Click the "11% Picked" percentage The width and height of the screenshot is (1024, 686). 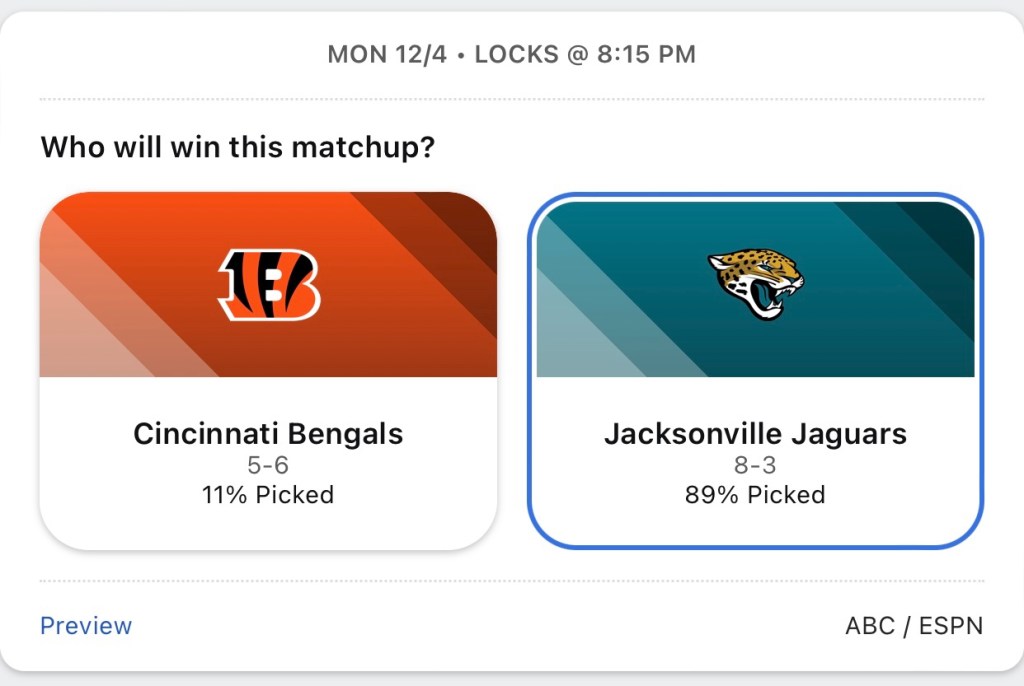(268, 494)
